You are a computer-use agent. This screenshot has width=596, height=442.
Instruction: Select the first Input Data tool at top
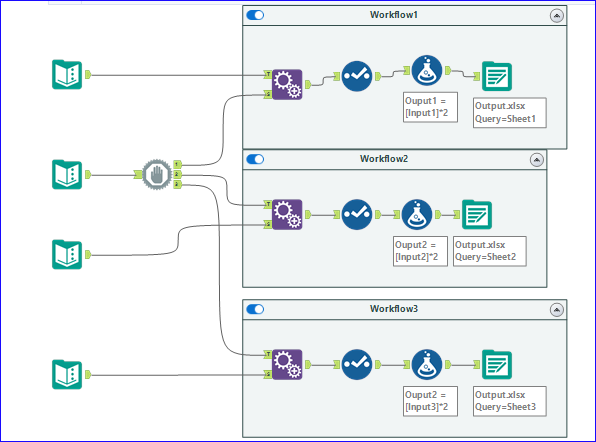pyautogui.click(x=67, y=74)
